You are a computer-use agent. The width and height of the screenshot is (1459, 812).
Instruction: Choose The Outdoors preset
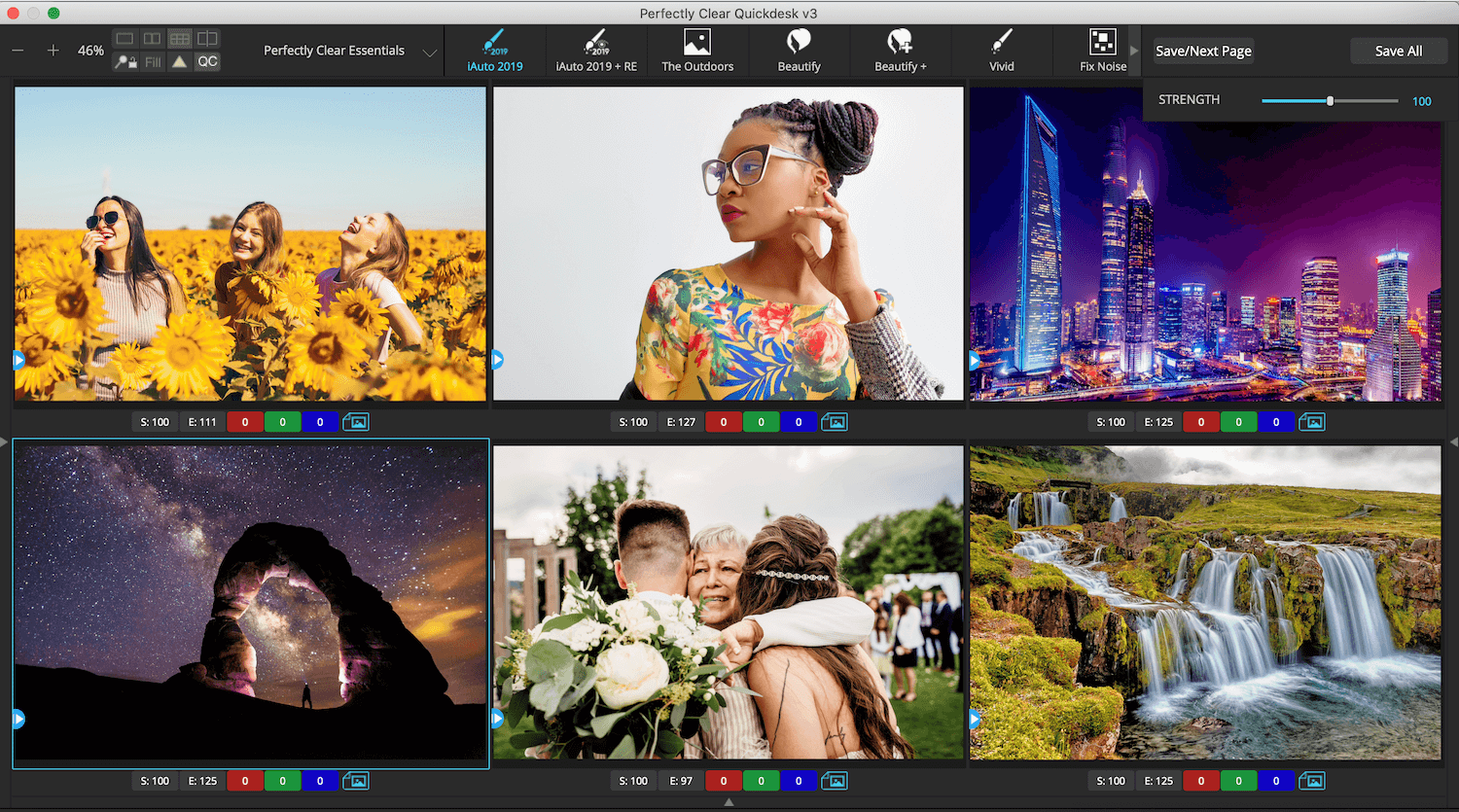(697, 51)
